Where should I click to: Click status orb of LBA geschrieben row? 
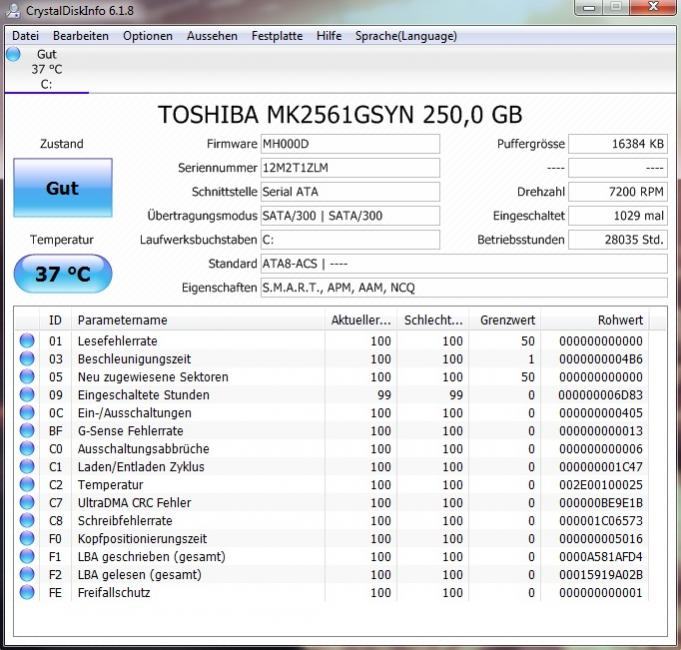pos(27,557)
